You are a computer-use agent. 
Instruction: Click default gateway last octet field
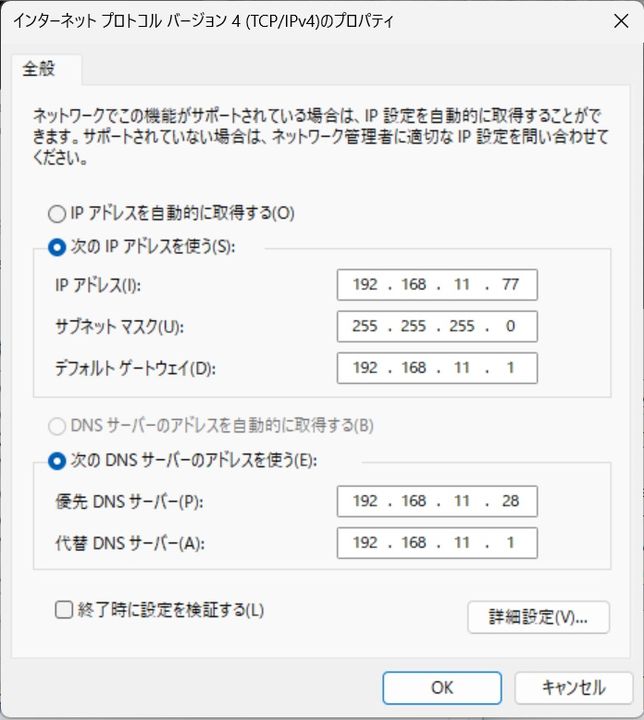[510, 368]
